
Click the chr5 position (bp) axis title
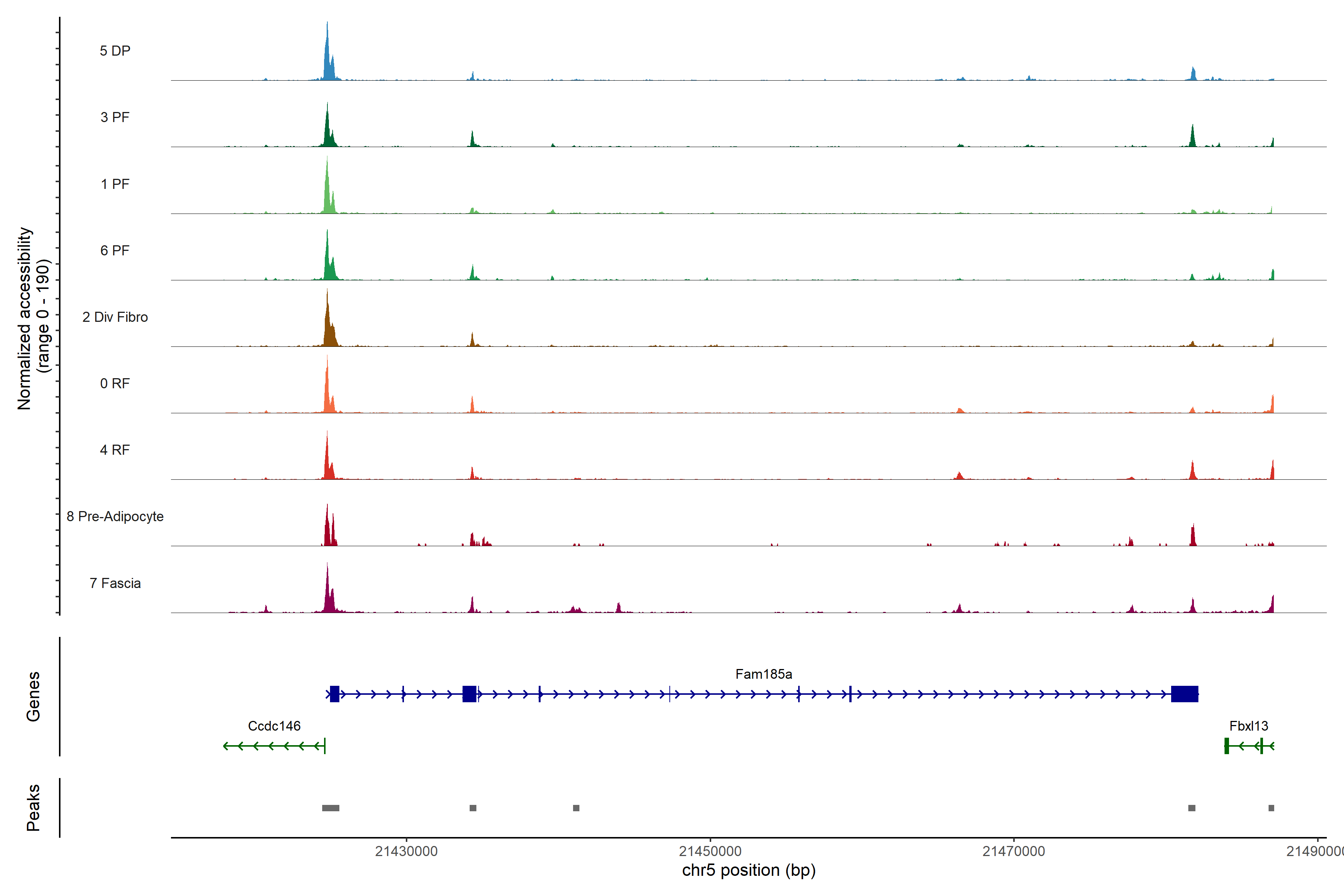749,870
